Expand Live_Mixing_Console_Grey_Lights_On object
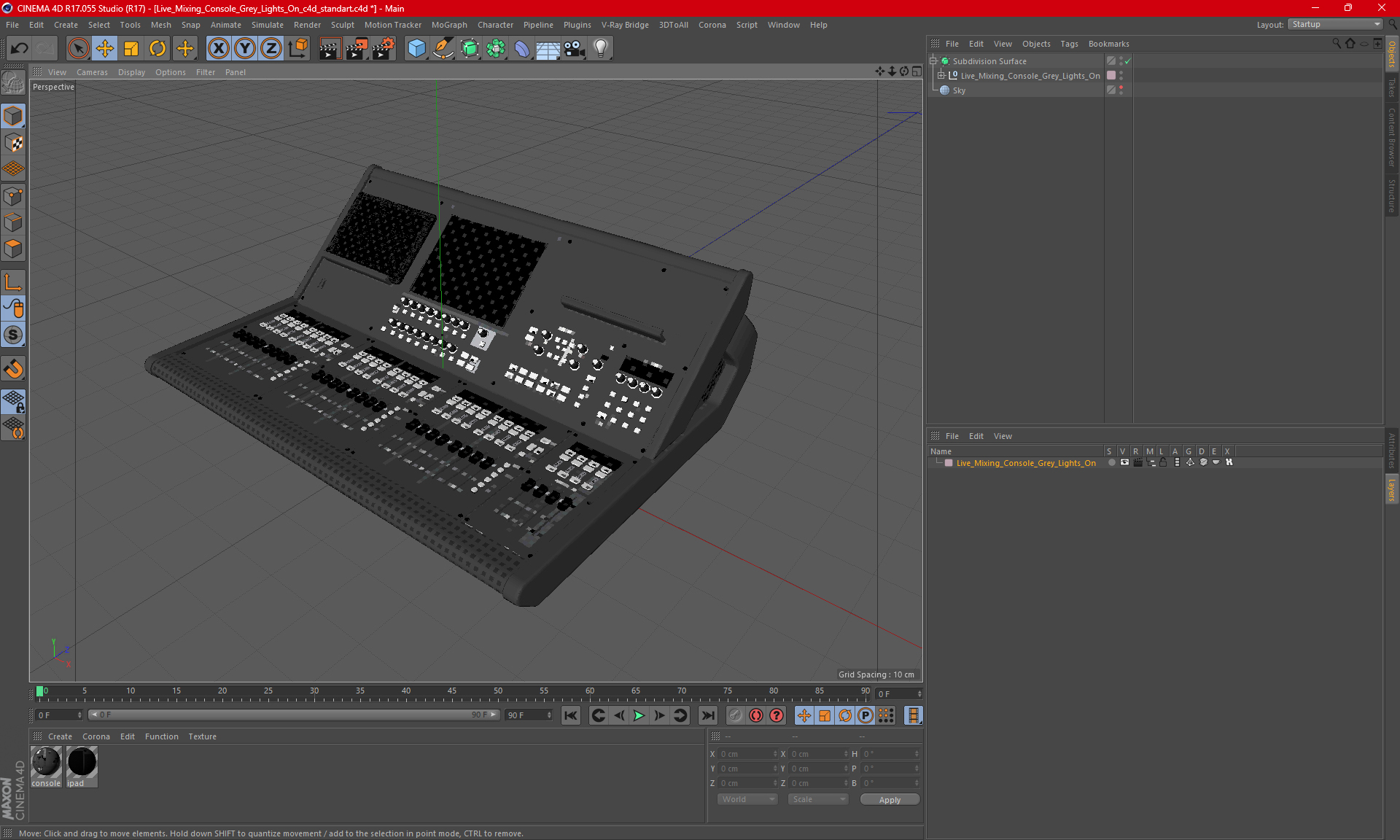1400x840 pixels. [x=941, y=76]
